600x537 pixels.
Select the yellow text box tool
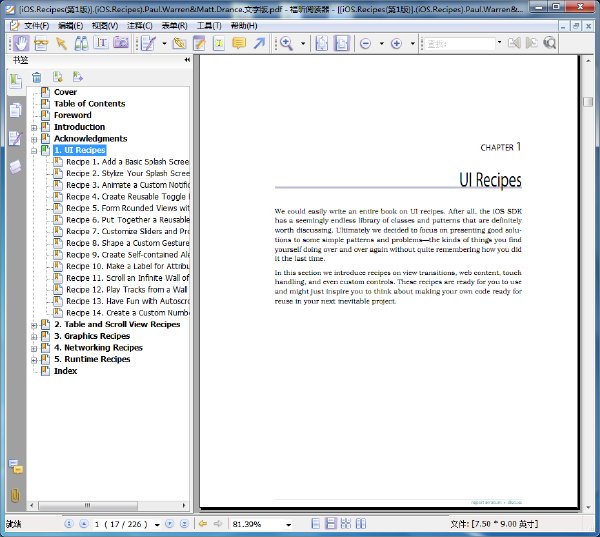(219, 44)
